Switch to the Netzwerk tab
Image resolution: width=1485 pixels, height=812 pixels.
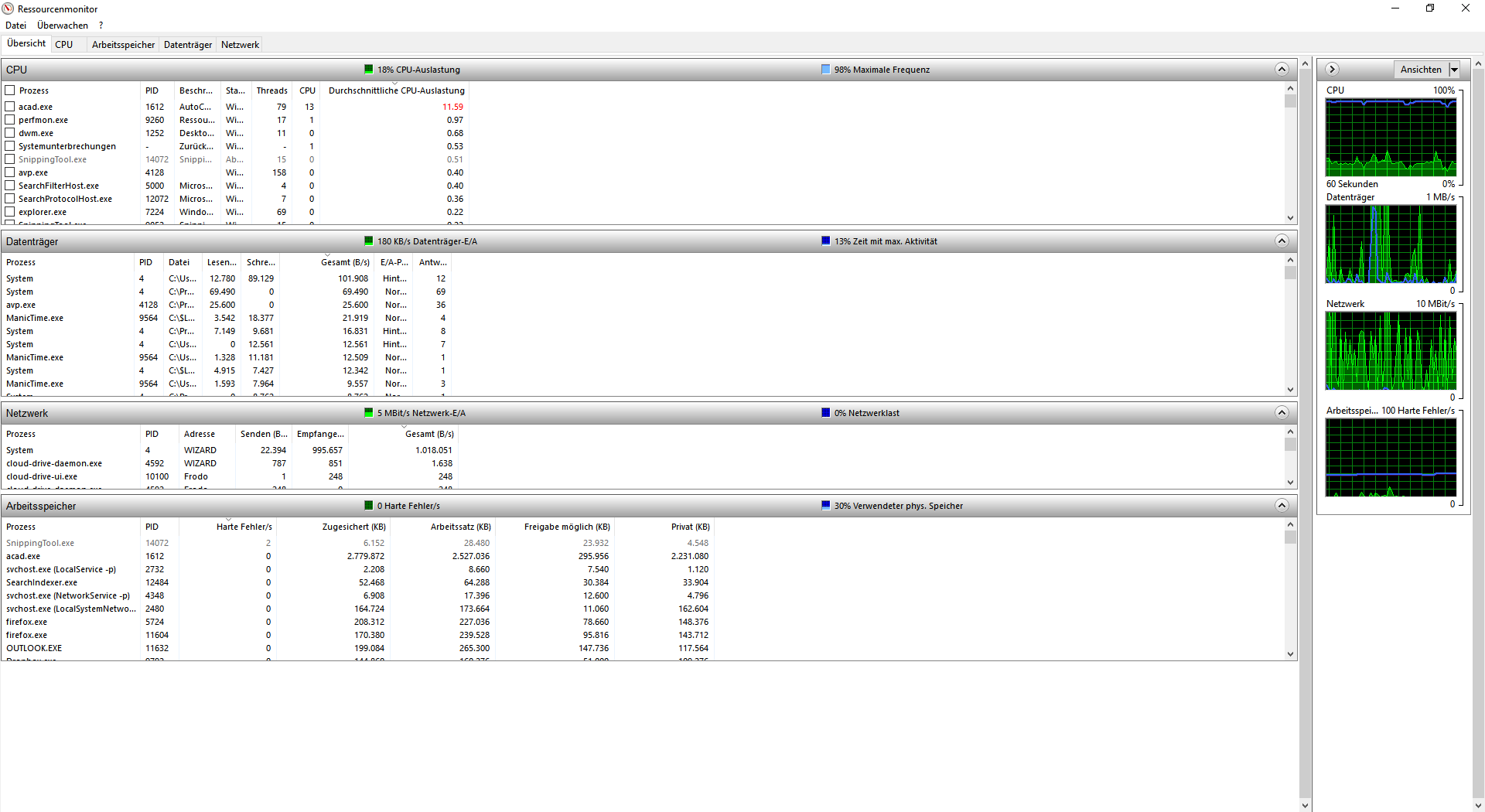coord(241,45)
